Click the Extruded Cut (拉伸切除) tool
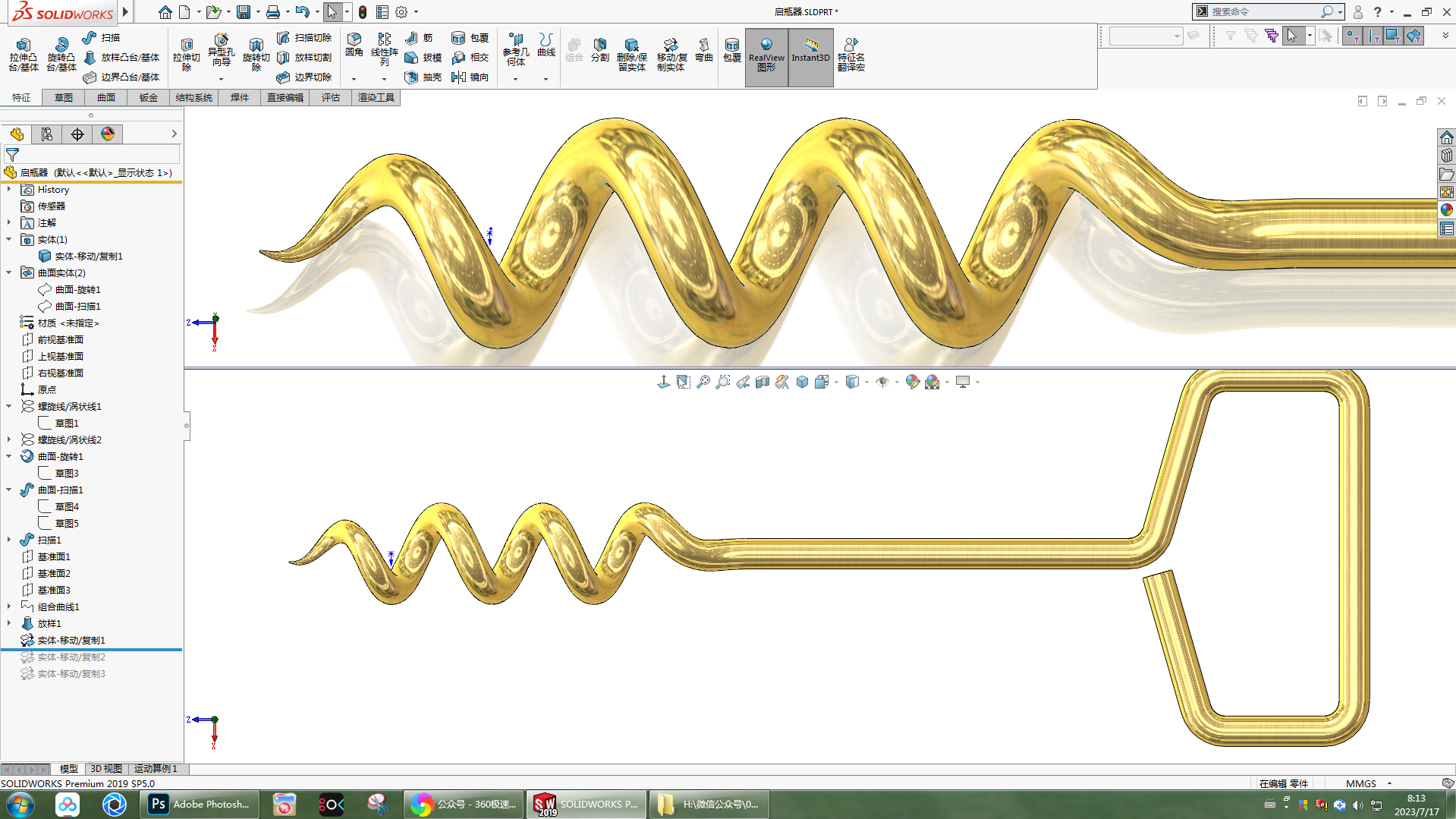Viewport: 1456px width, 819px height. click(186, 55)
